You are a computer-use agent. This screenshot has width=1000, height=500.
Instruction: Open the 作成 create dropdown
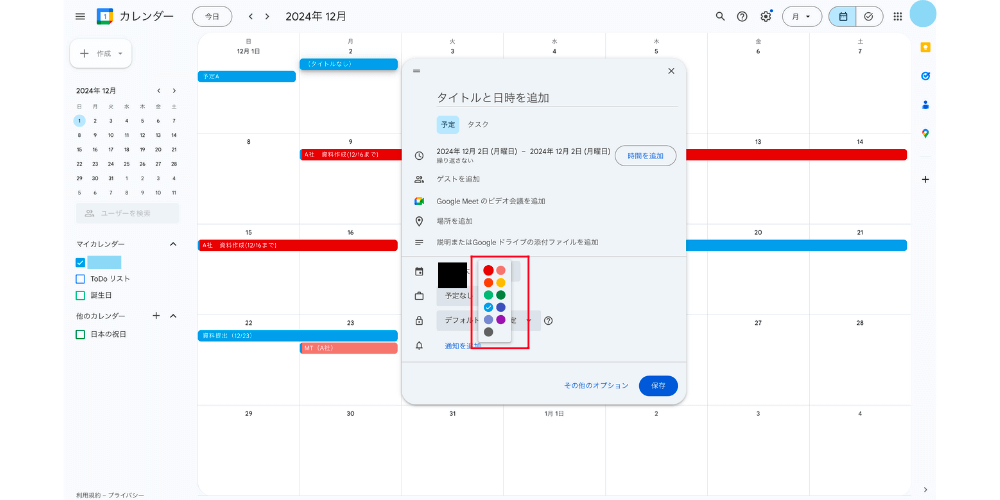tap(101, 54)
